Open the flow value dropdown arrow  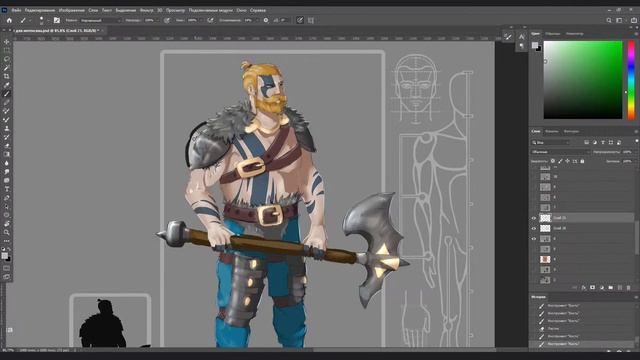point(200,20)
